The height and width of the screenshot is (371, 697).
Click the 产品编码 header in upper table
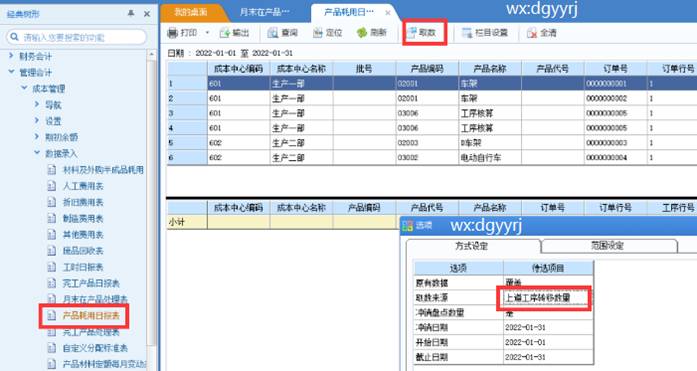427,69
